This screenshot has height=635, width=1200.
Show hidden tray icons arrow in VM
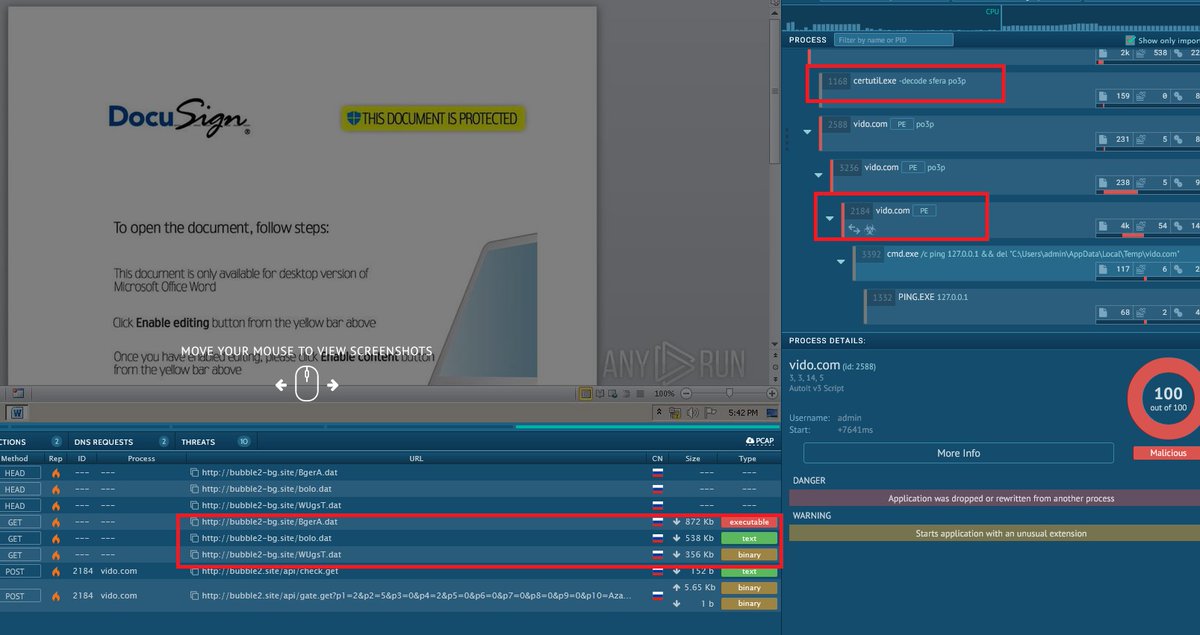[661, 412]
